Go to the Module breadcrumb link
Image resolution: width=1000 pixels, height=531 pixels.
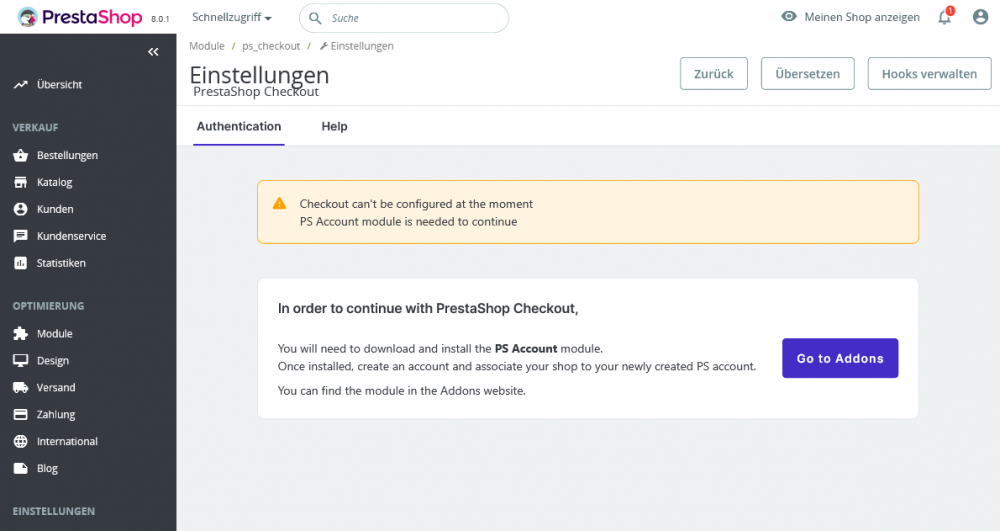coord(207,46)
